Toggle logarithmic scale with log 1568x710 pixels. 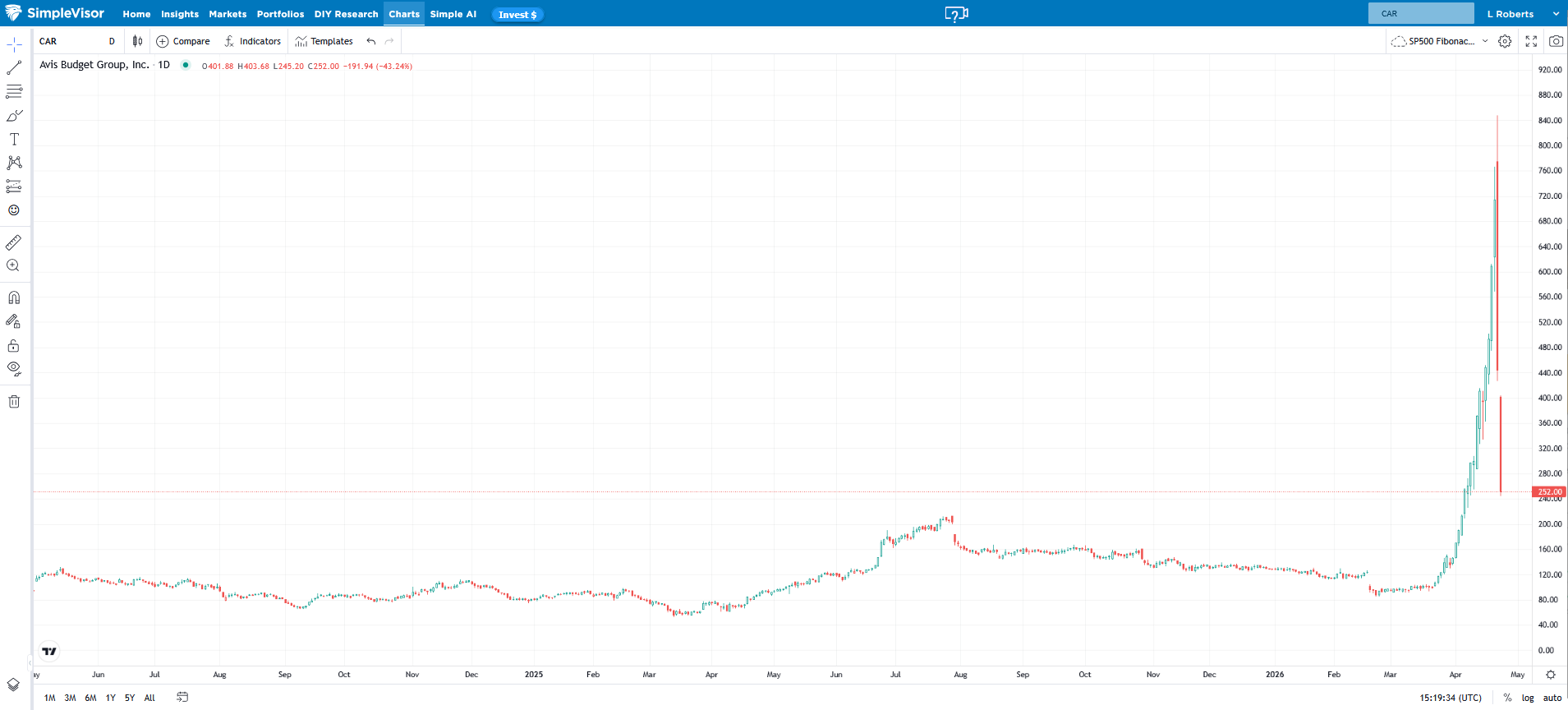tap(1528, 698)
